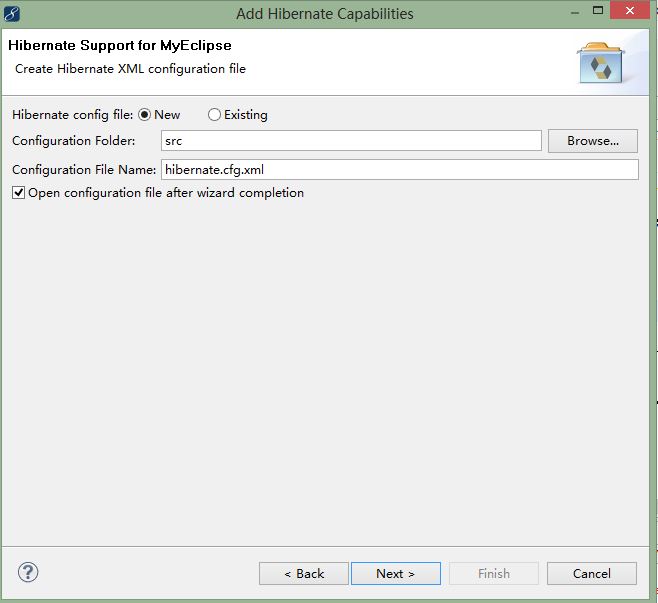Viewport: 658px width, 603px height.
Task: Click the disabled Finish button
Action: click(494, 573)
